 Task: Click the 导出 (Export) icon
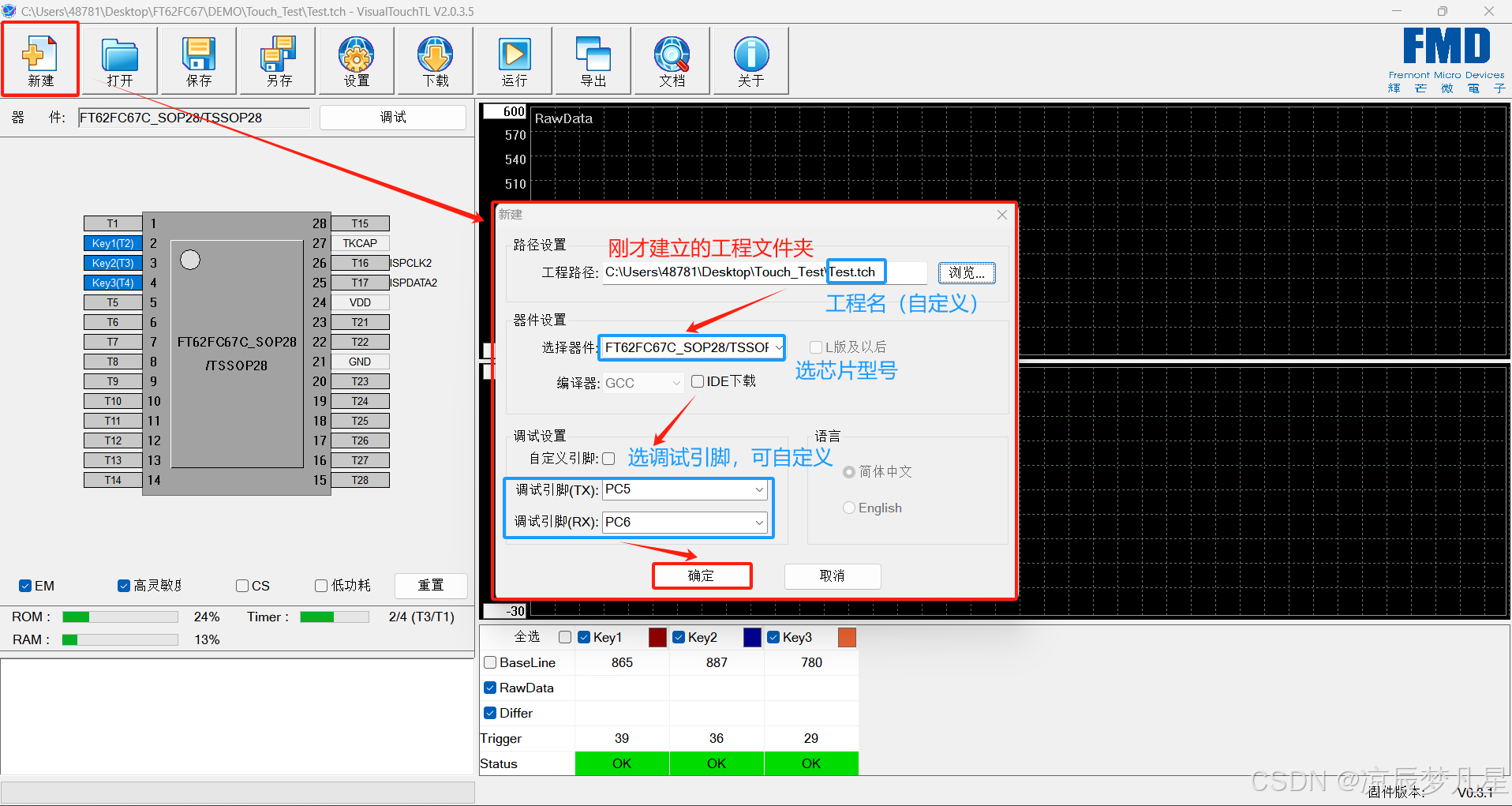coord(593,60)
